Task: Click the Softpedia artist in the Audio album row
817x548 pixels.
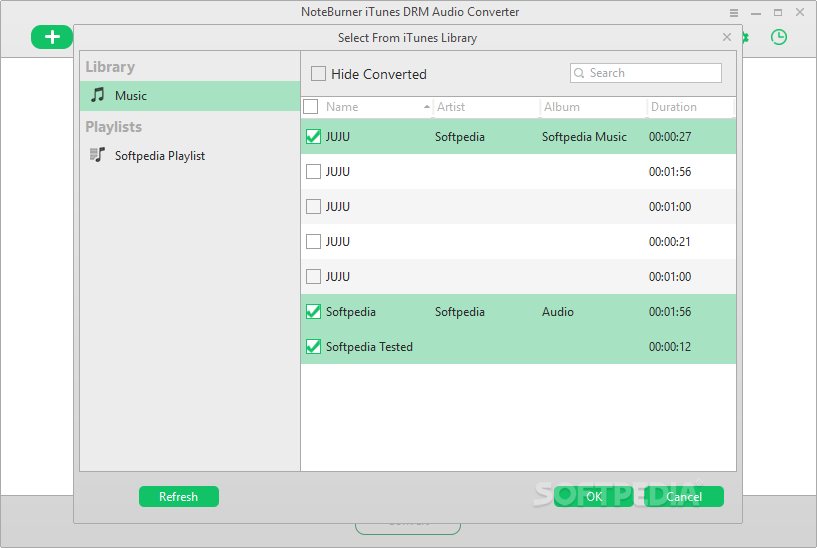Action: tap(460, 312)
